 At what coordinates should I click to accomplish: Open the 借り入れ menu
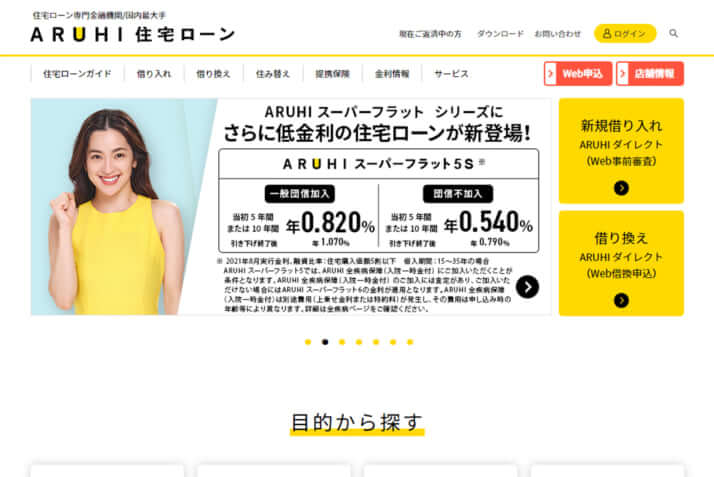click(x=154, y=74)
